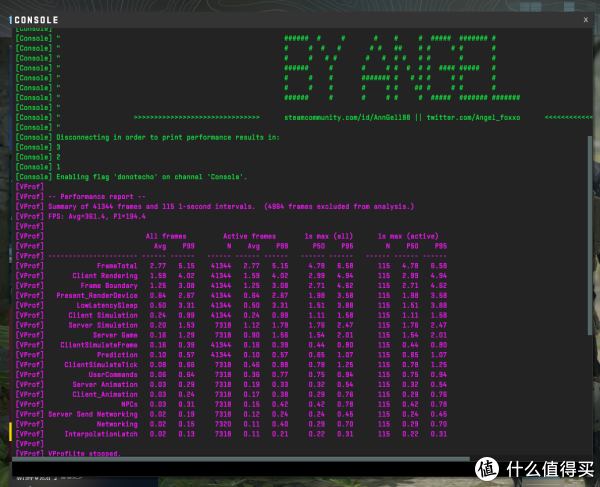This screenshot has height=487, width=600.
Task: Click the InterpolationLatch row label
Action: pos(100,433)
